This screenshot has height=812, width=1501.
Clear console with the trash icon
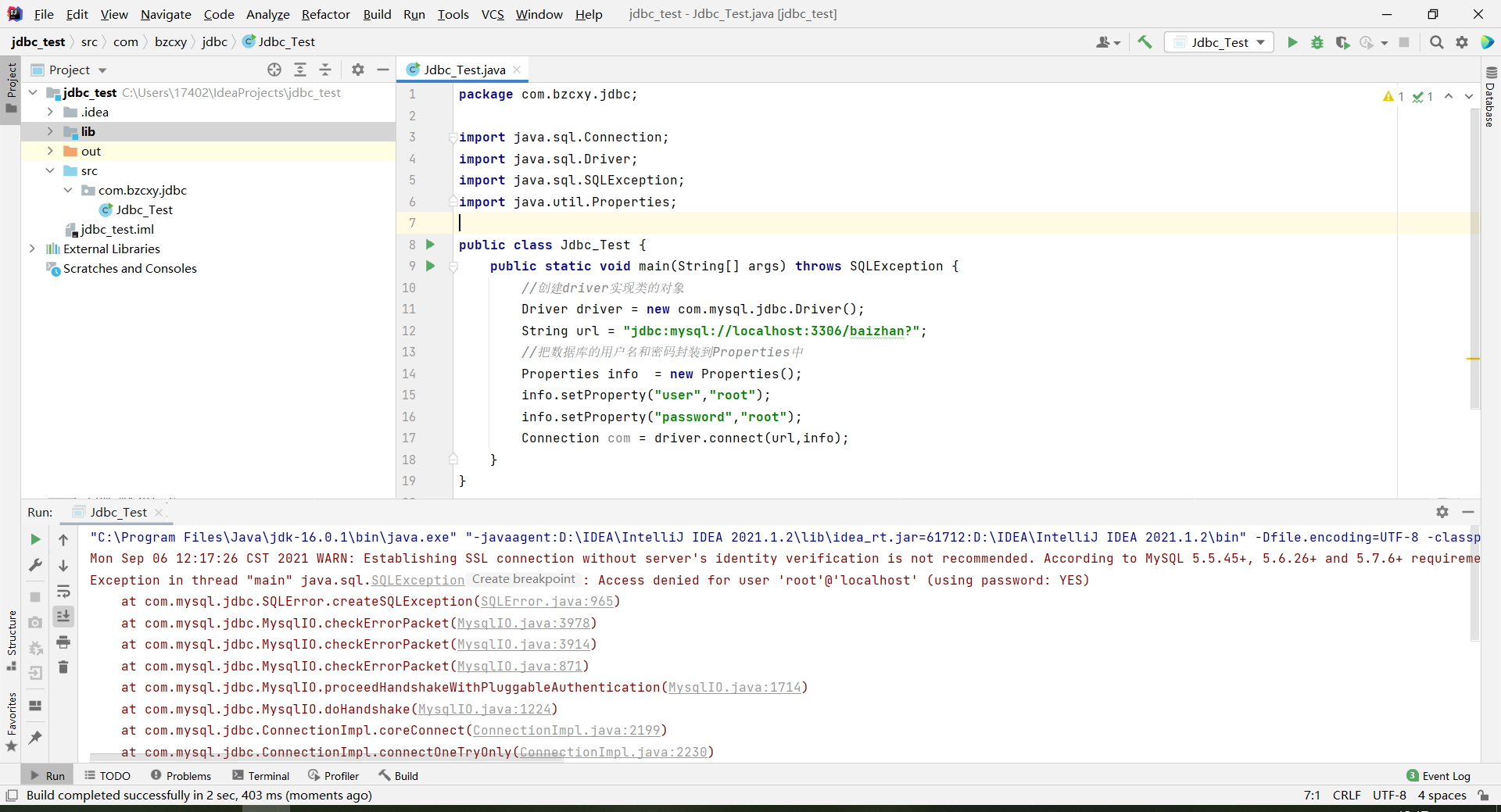click(63, 667)
